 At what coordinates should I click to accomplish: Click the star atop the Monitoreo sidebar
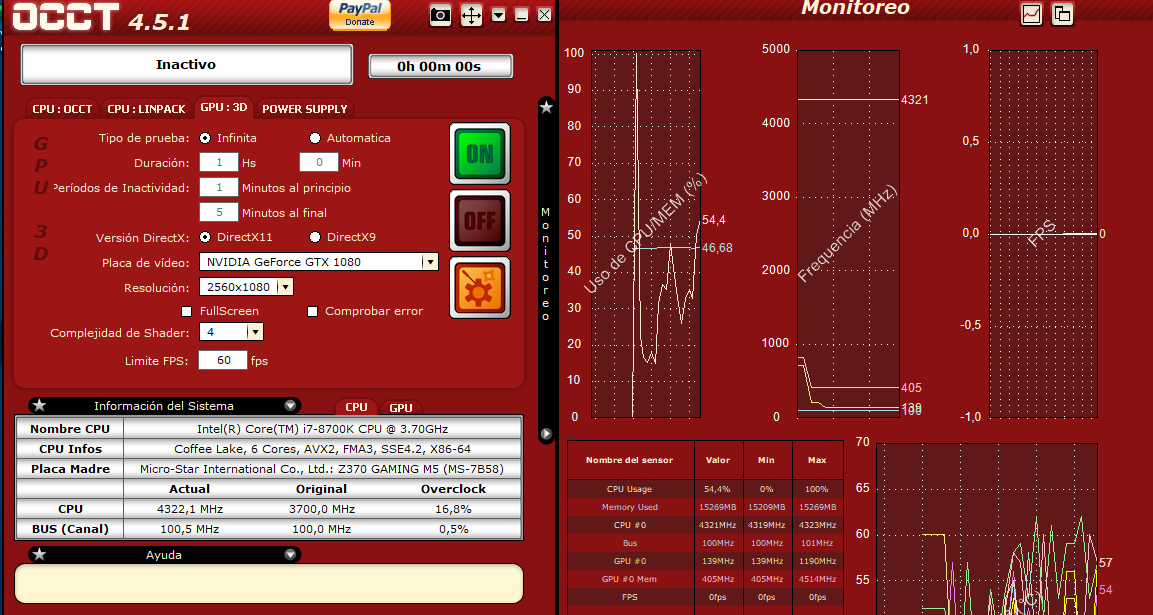coord(546,107)
